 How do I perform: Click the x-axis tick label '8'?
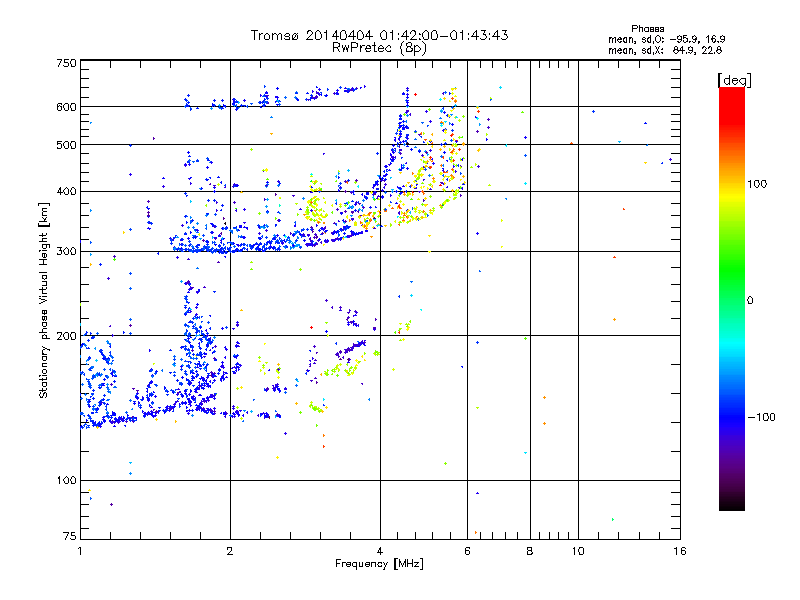530,551
